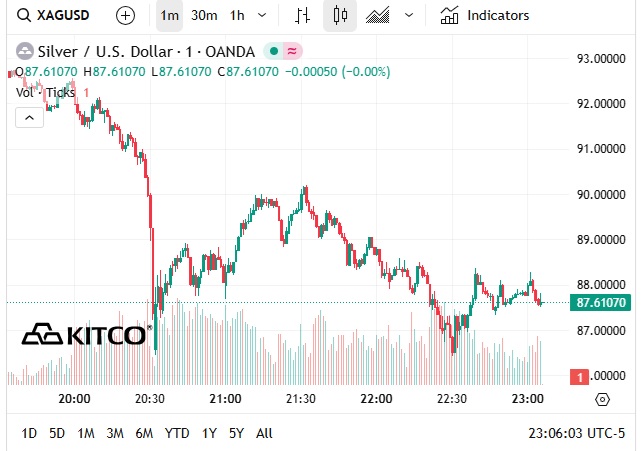This screenshot has height=451, width=641.
Task: Click the pink data-mode indicator badge
Action: click(291, 51)
